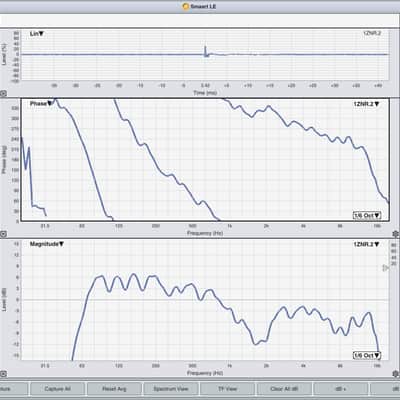Click the dB + button
This screenshot has width=400, height=400.
coord(341,389)
